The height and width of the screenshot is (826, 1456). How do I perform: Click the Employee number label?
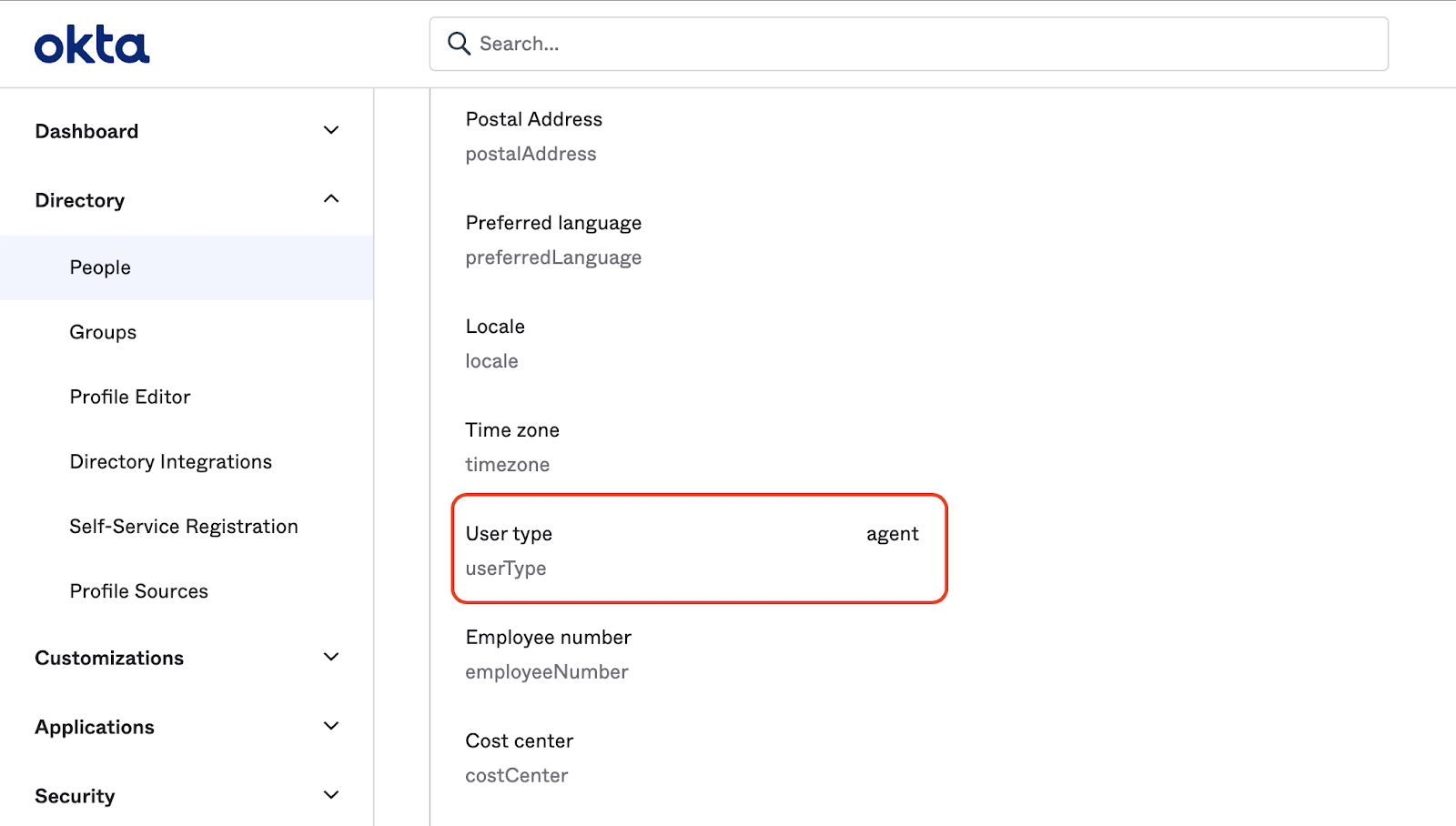549,638
